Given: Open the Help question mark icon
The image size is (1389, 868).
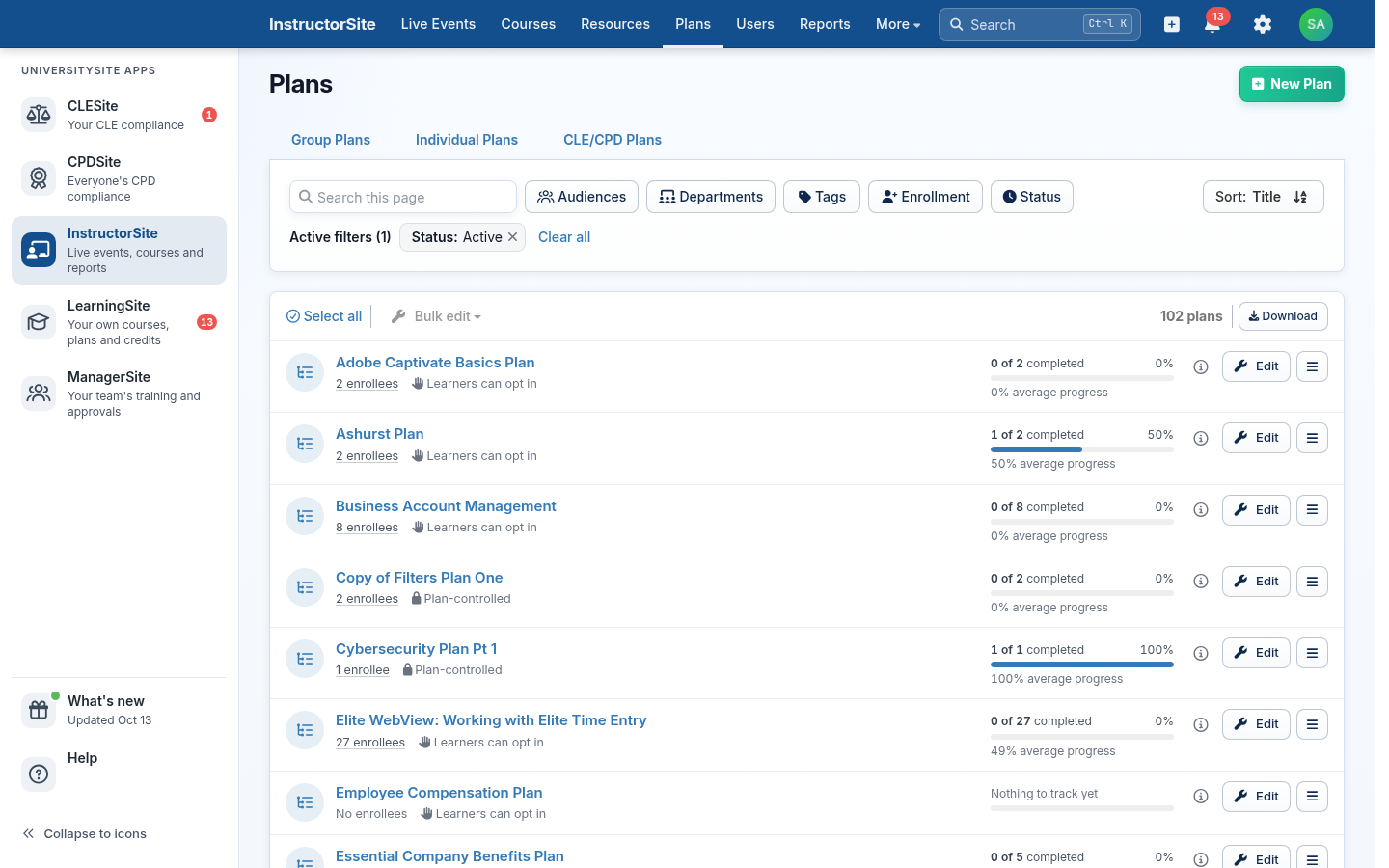Looking at the screenshot, I should click(39, 773).
